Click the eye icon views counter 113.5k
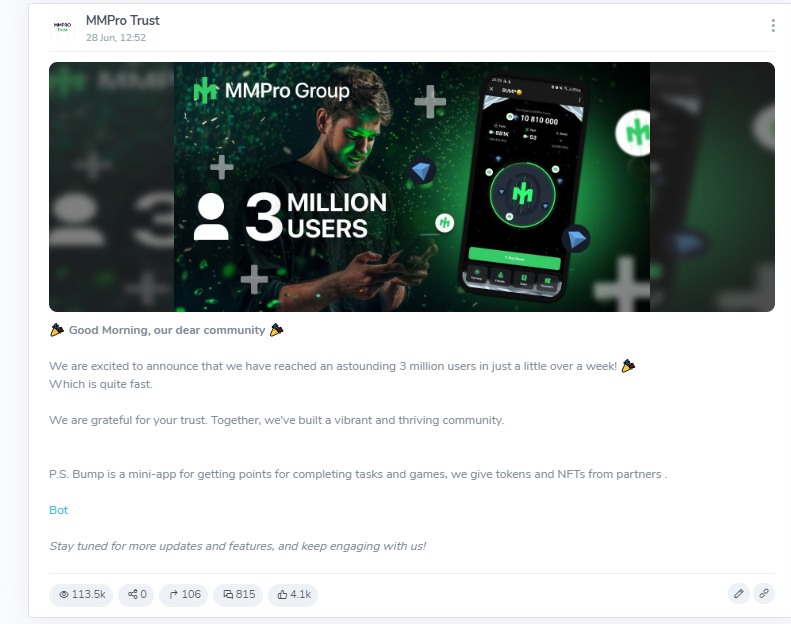 (x=81, y=594)
